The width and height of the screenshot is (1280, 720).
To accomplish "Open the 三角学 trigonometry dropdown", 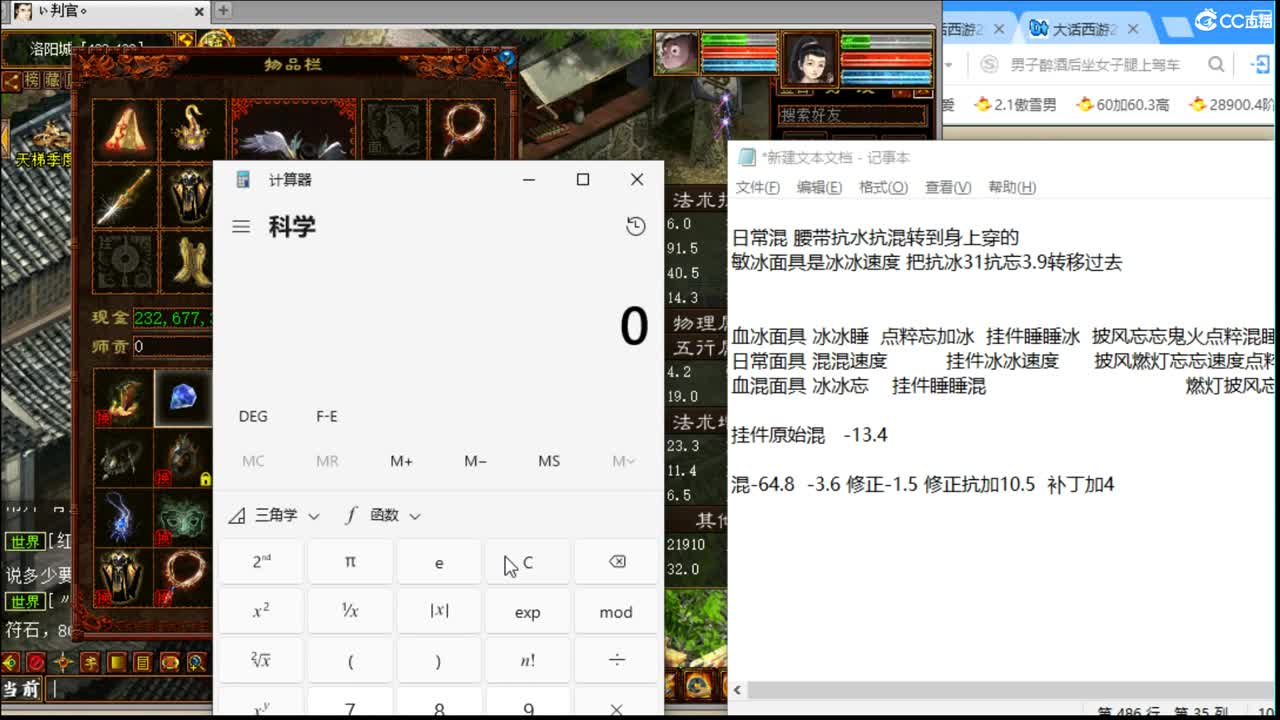I will pyautogui.click(x=272, y=515).
